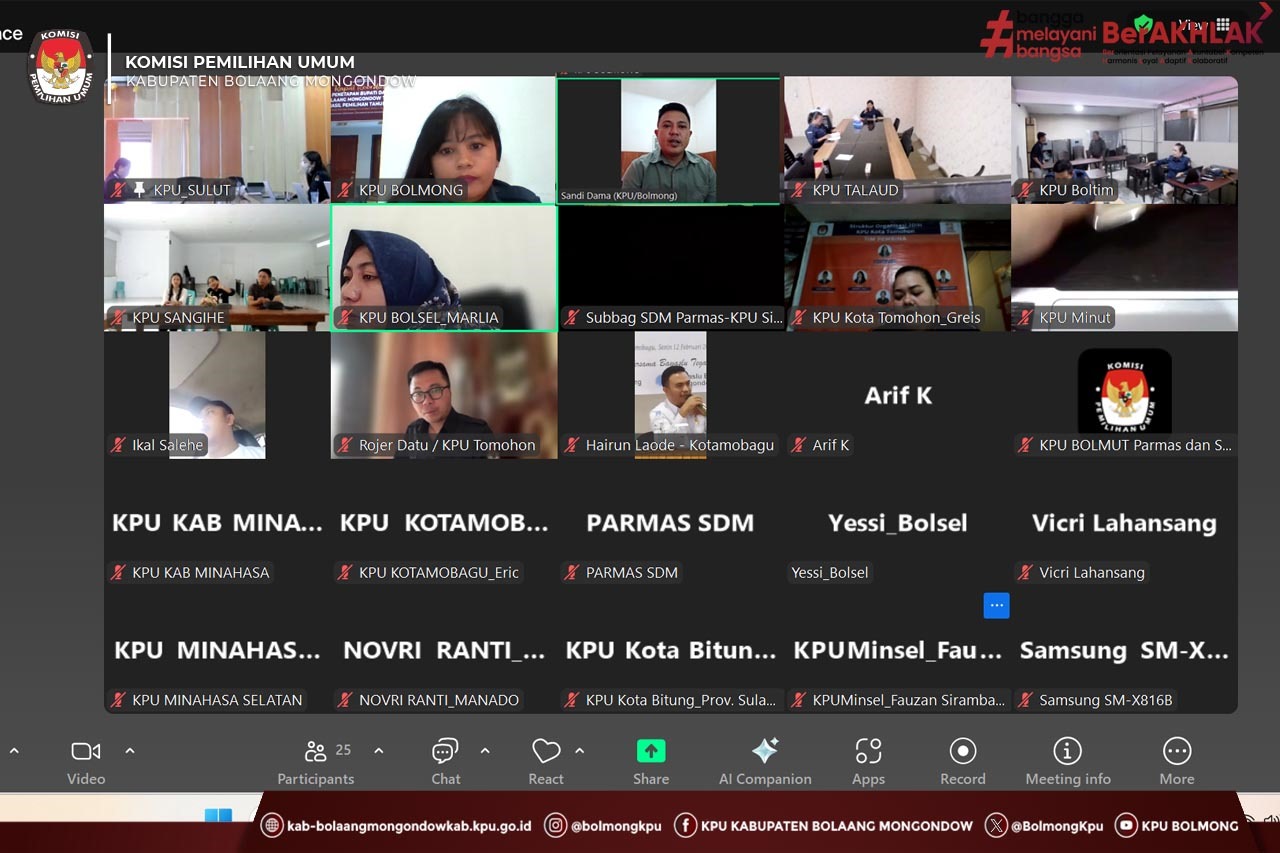Click the pinned KPU_SULUT video tile
The height and width of the screenshot is (853, 1280).
217,140
